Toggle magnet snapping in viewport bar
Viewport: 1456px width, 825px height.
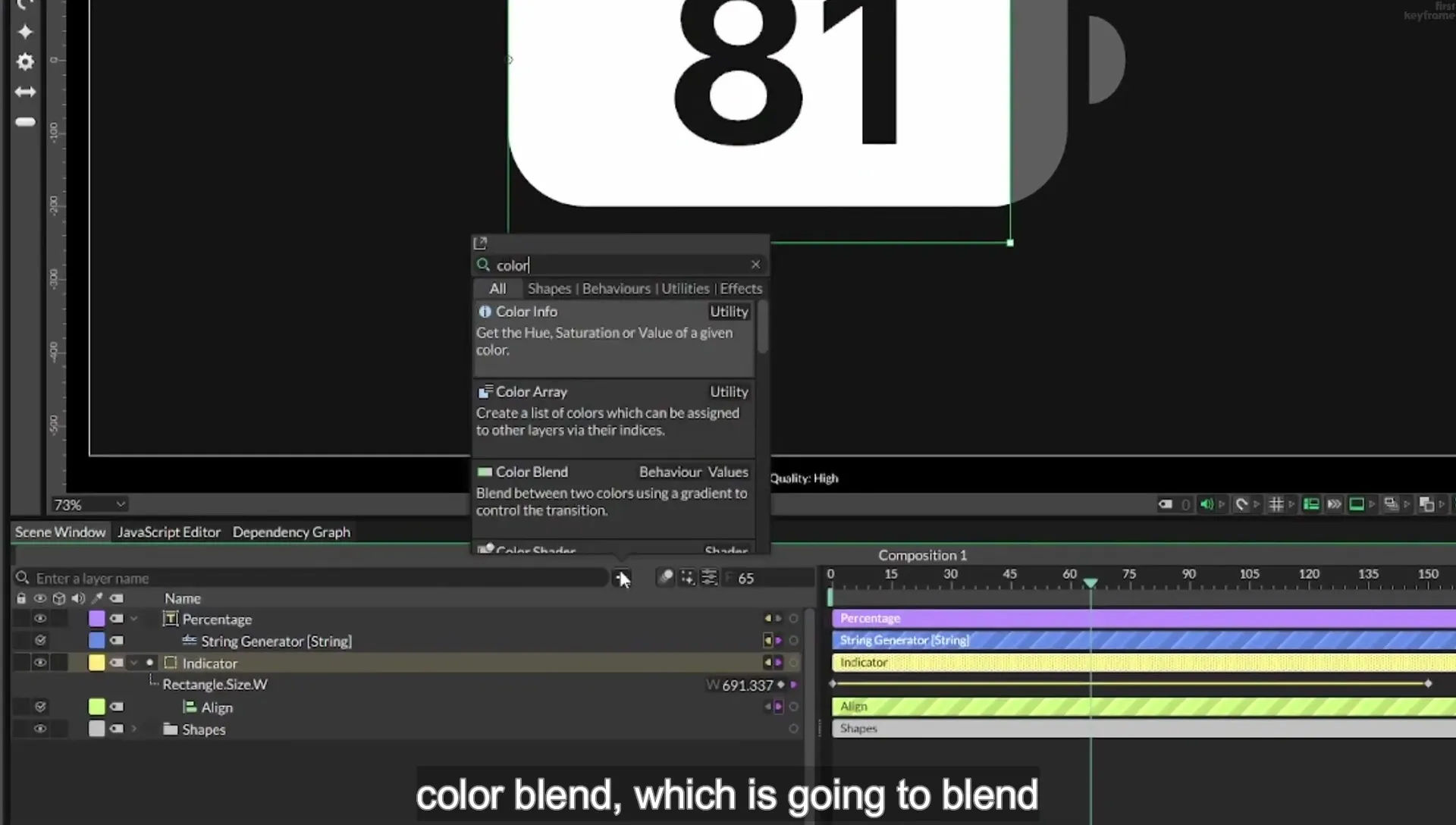coord(1241,504)
